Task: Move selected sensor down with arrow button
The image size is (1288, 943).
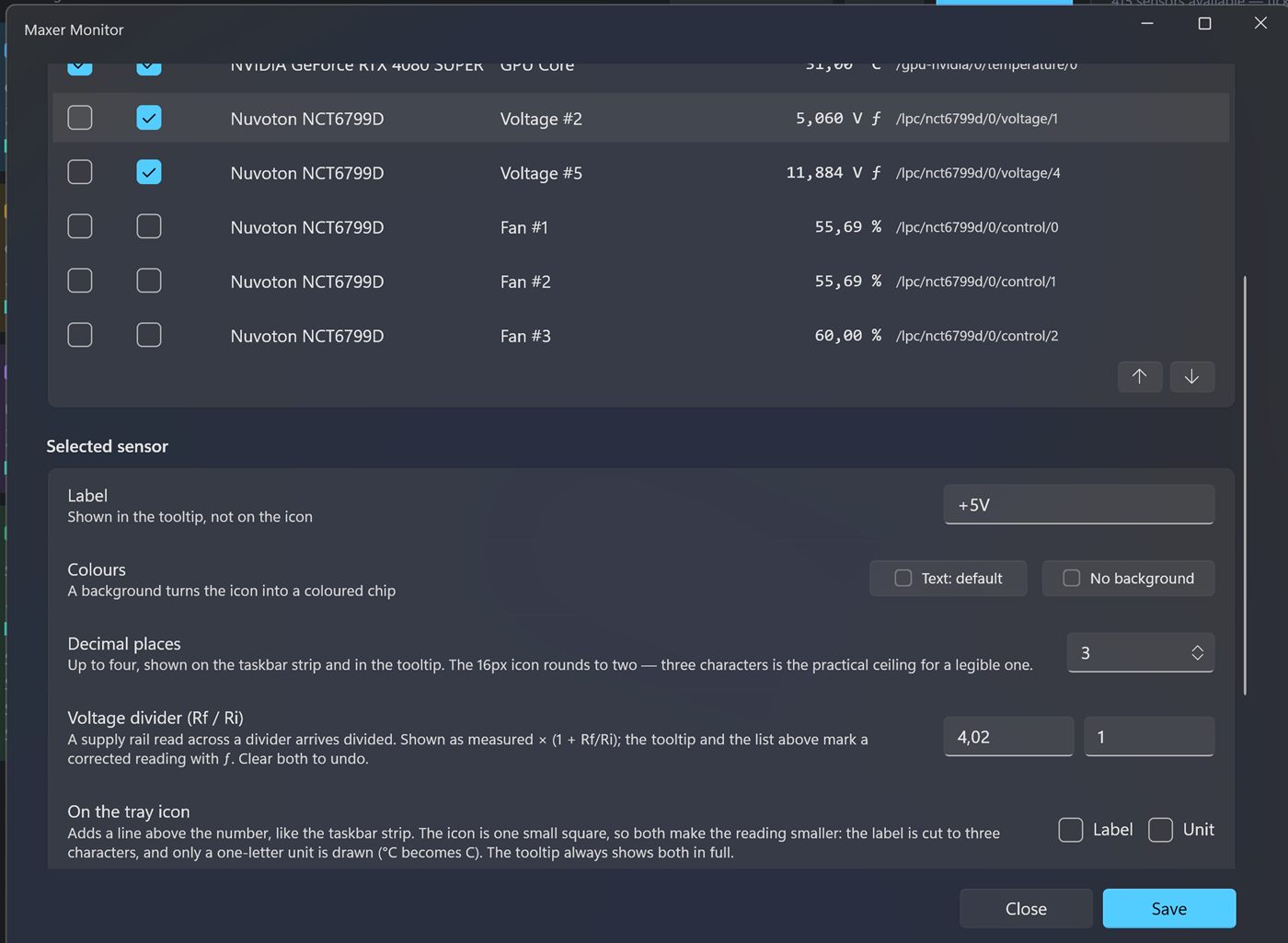Action: coord(1191,376)
